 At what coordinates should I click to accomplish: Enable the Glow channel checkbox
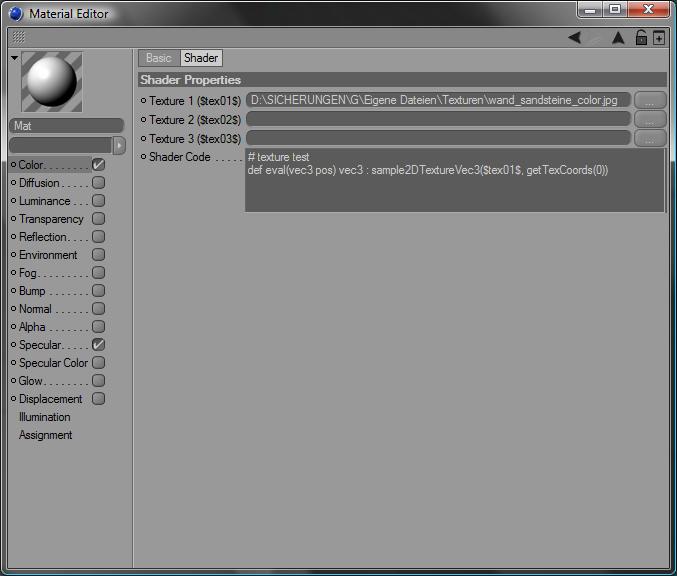pyautogui.click(x=98, y=381)
